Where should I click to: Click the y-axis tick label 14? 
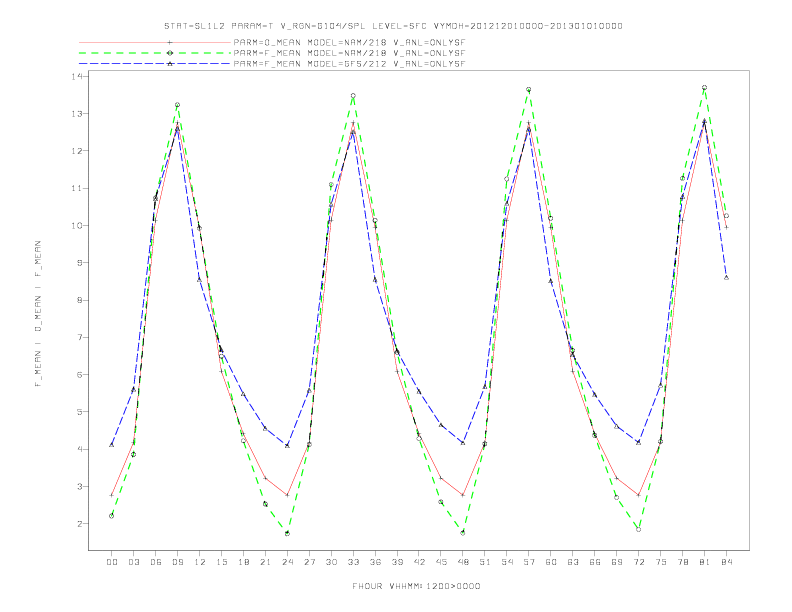pyautogui.click(x=77, y=76)
